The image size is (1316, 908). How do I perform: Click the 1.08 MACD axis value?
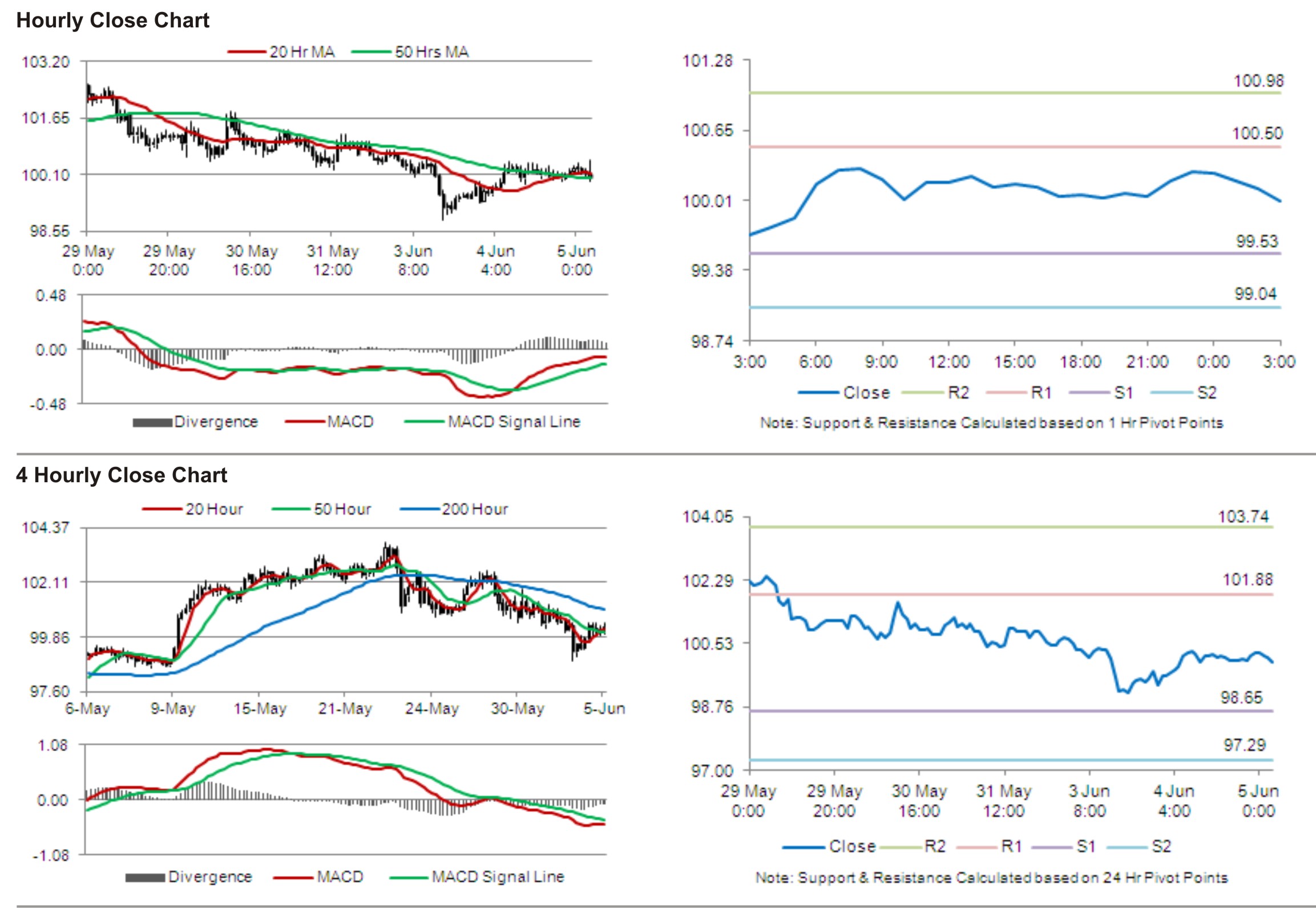click(53, 745)
